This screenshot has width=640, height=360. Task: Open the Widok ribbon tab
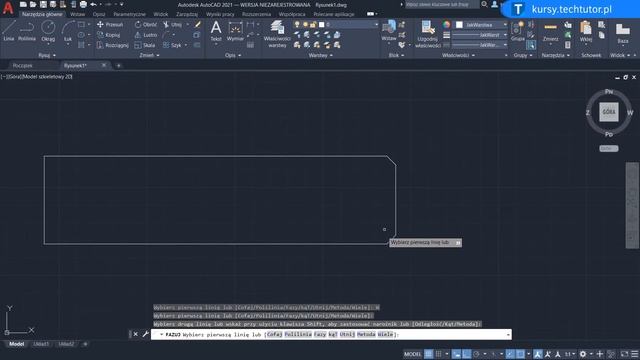160,14
